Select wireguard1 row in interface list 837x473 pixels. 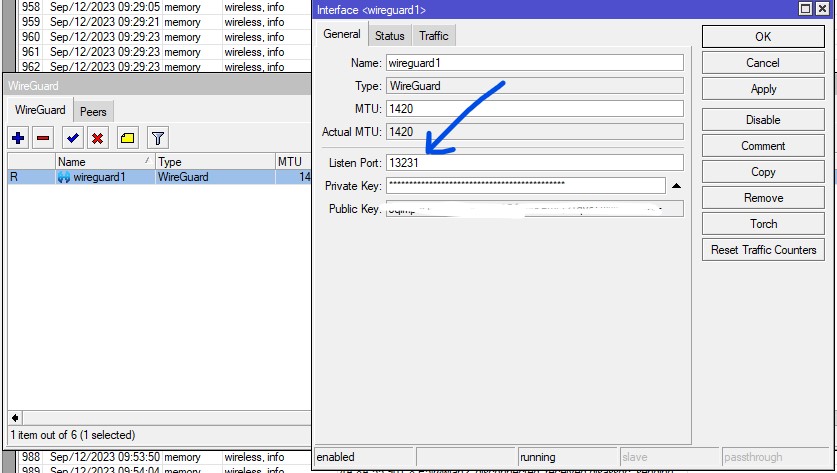[159, 177]
